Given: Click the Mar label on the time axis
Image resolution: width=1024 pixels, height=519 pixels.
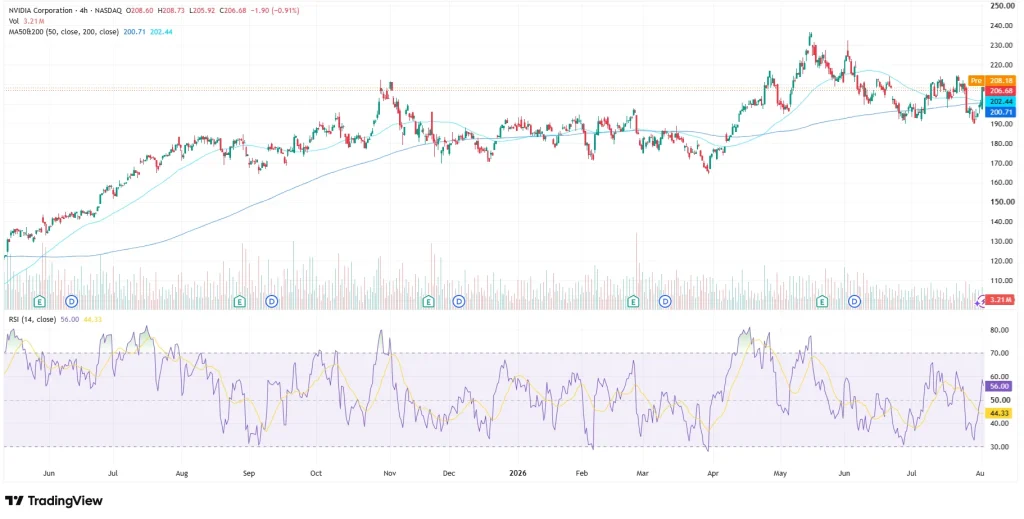Looking at the screenshot, I should [x=643, y=472].
